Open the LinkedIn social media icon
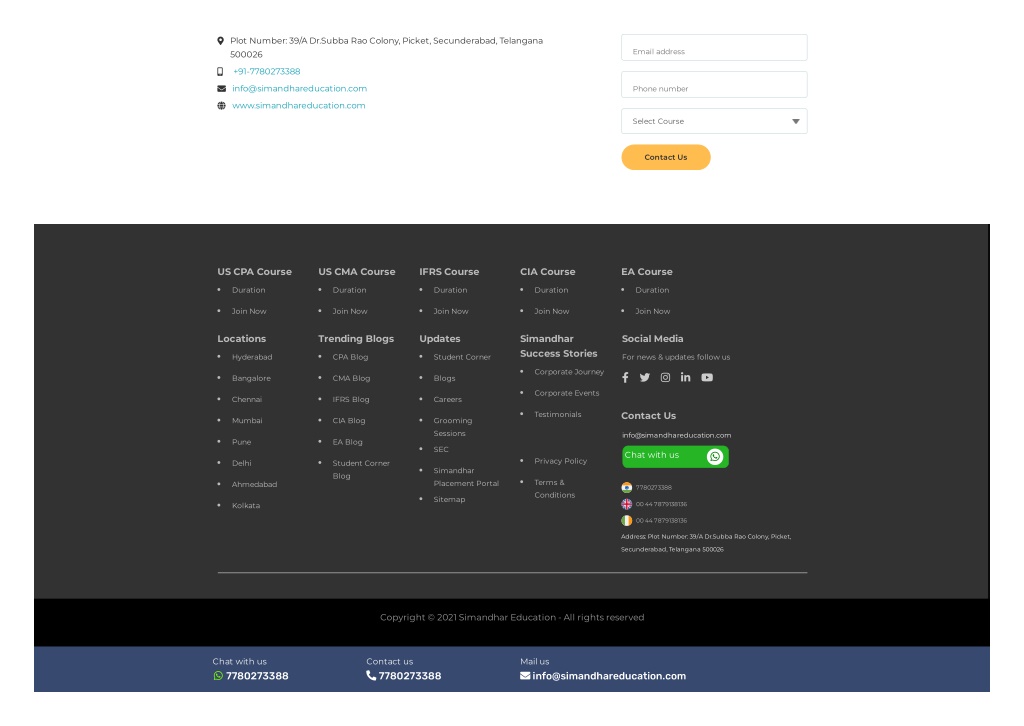 pos(685,377)
